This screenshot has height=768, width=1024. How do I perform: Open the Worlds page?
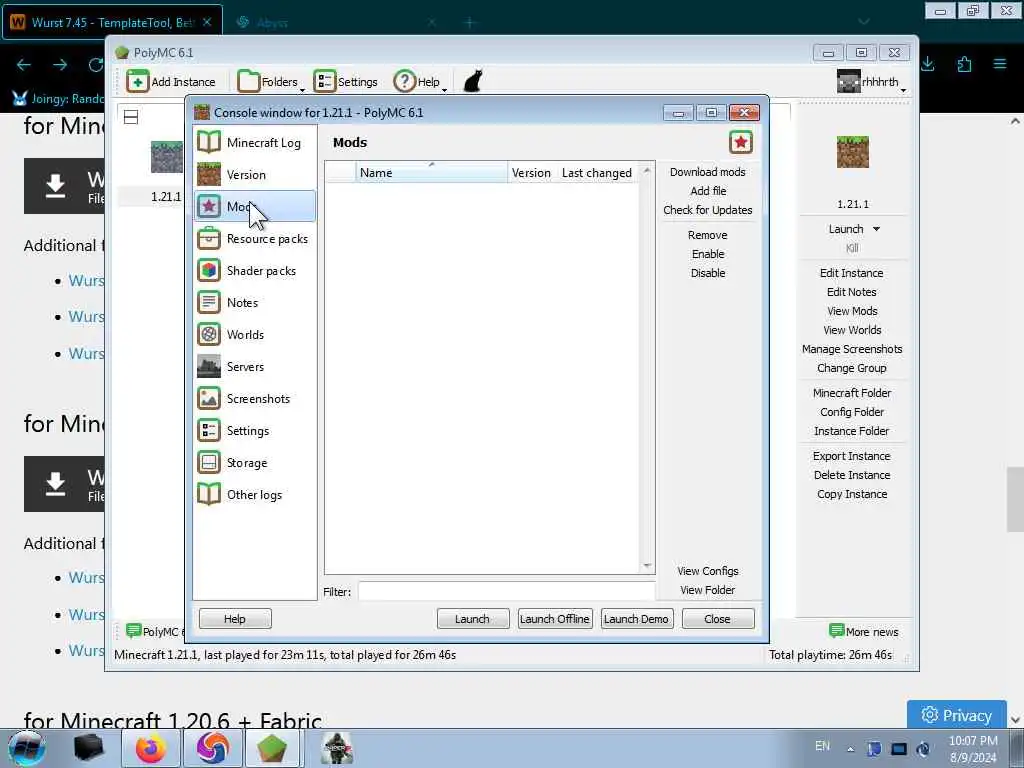(x=255, y=334)
